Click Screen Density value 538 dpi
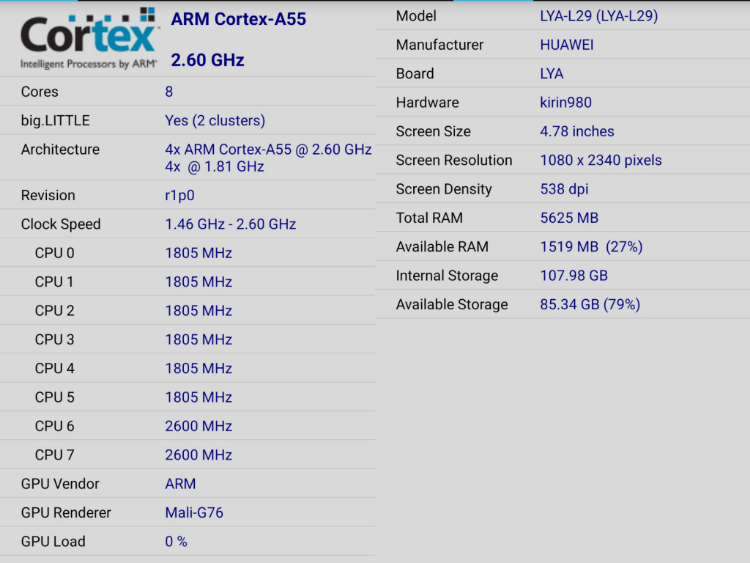 [x=564, y=189]
